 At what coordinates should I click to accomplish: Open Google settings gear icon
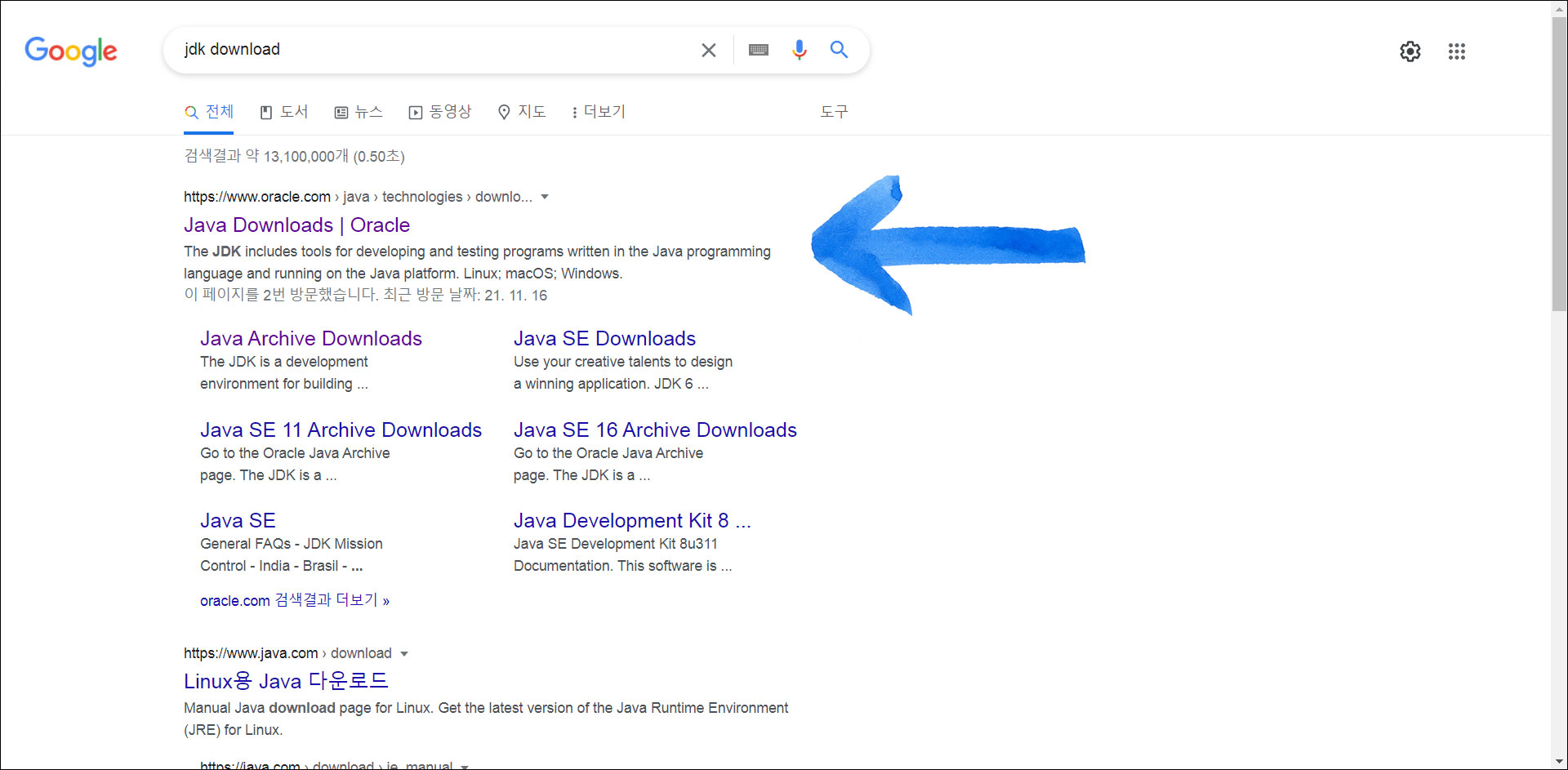click(x=1410, y=51)
